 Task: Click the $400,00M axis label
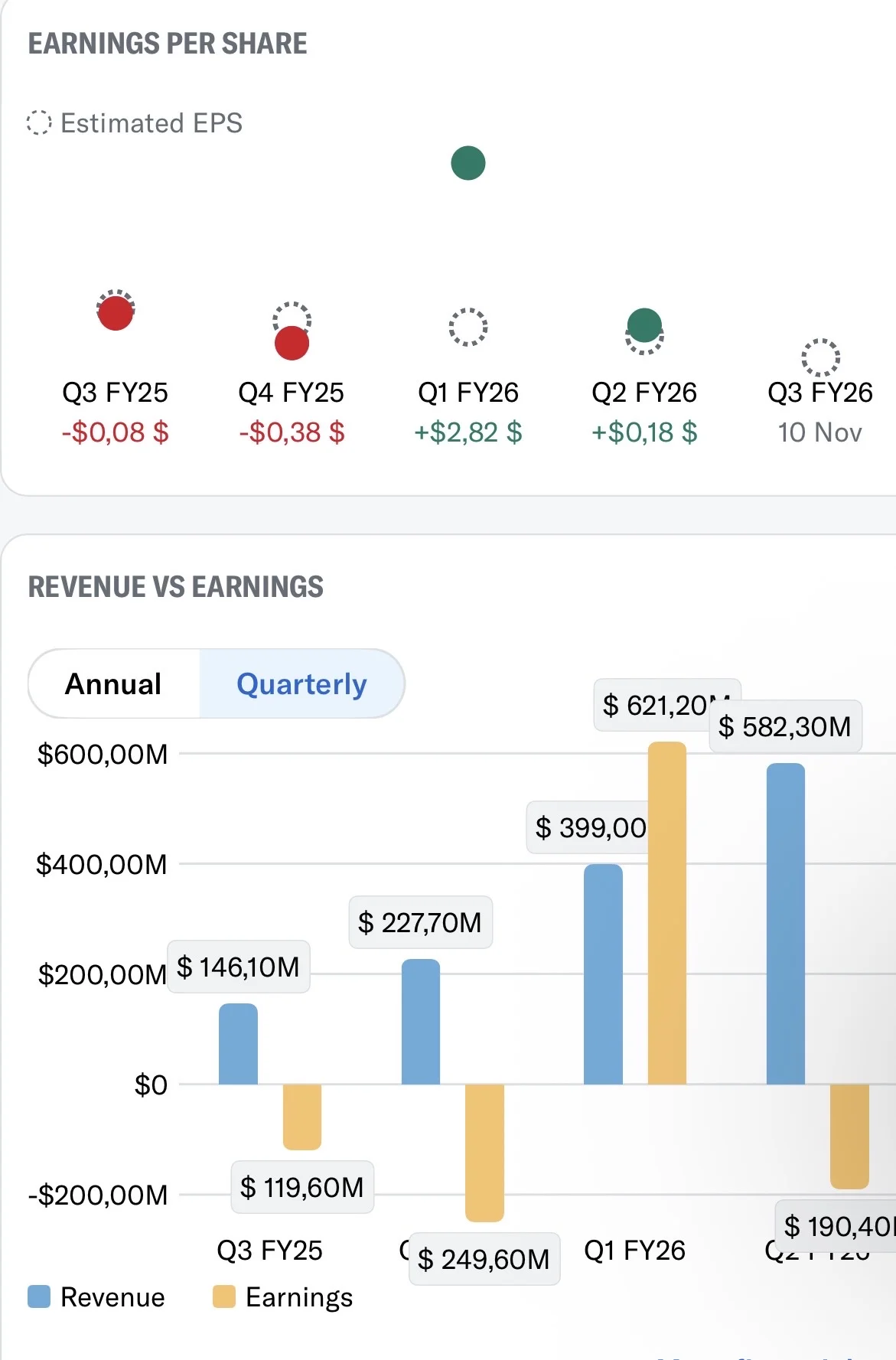[102, 865]
